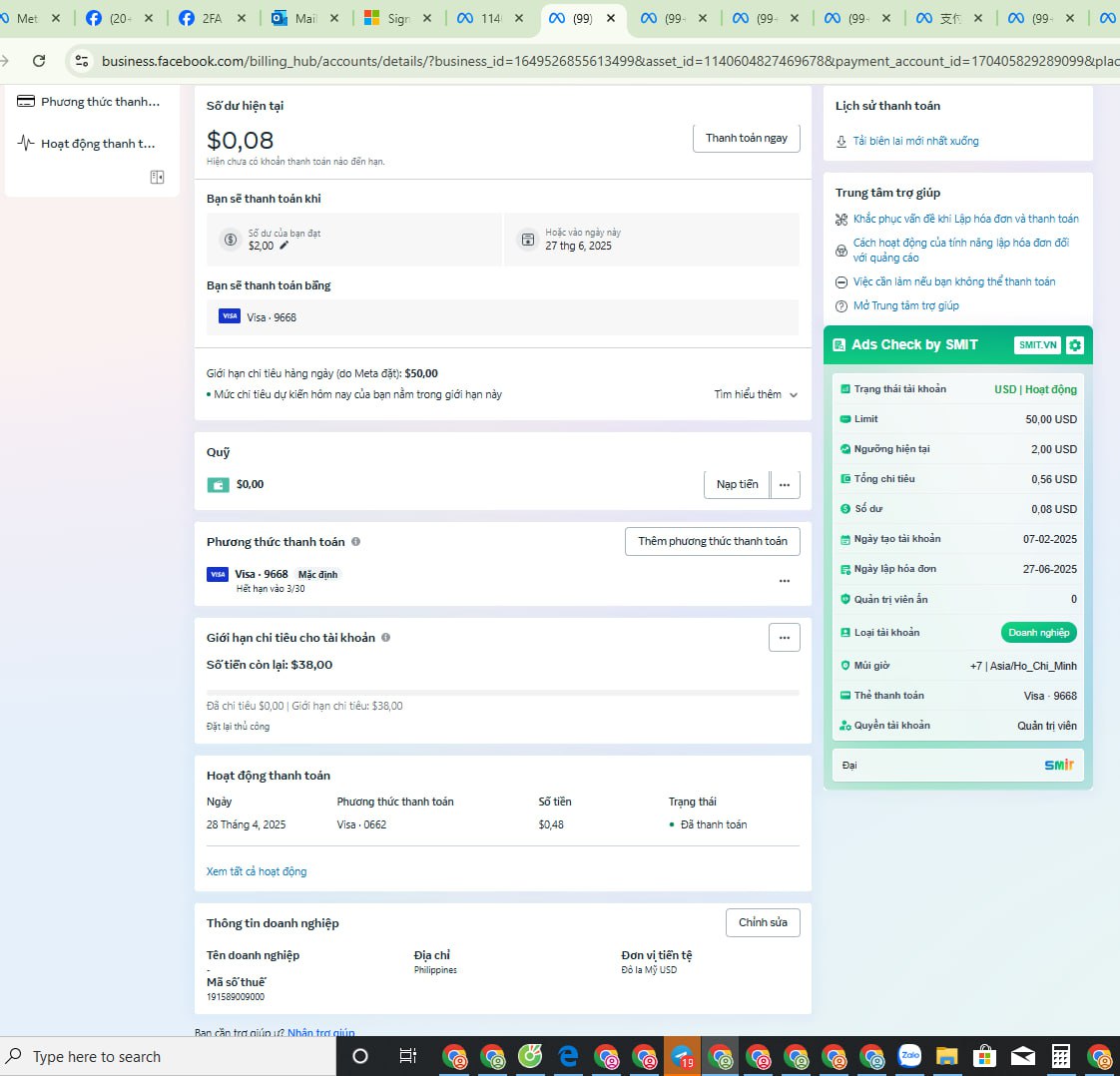This screenshot has height=1076, width=1120.
Task: Open Microsoft Edge from the taskbar
Action: click(569, 1056)
